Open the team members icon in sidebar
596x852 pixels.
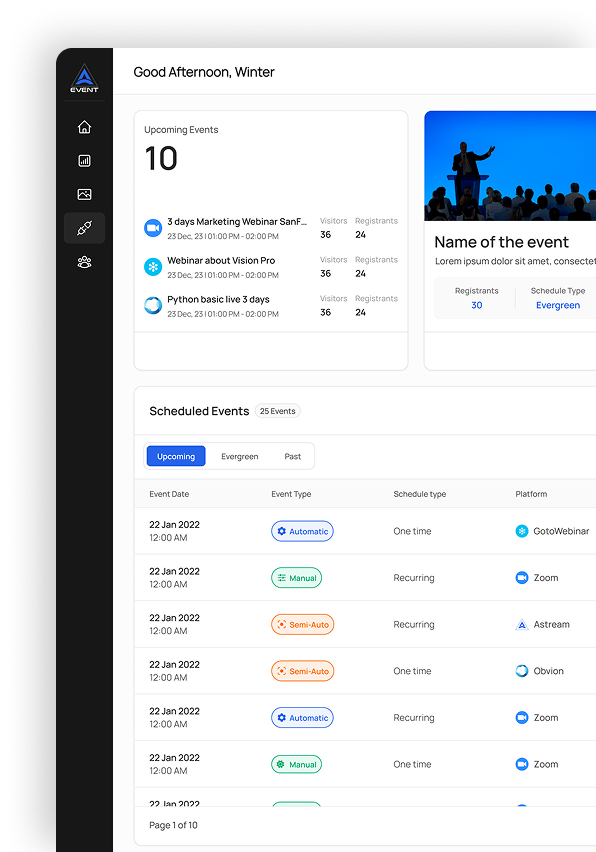point(84,262)
